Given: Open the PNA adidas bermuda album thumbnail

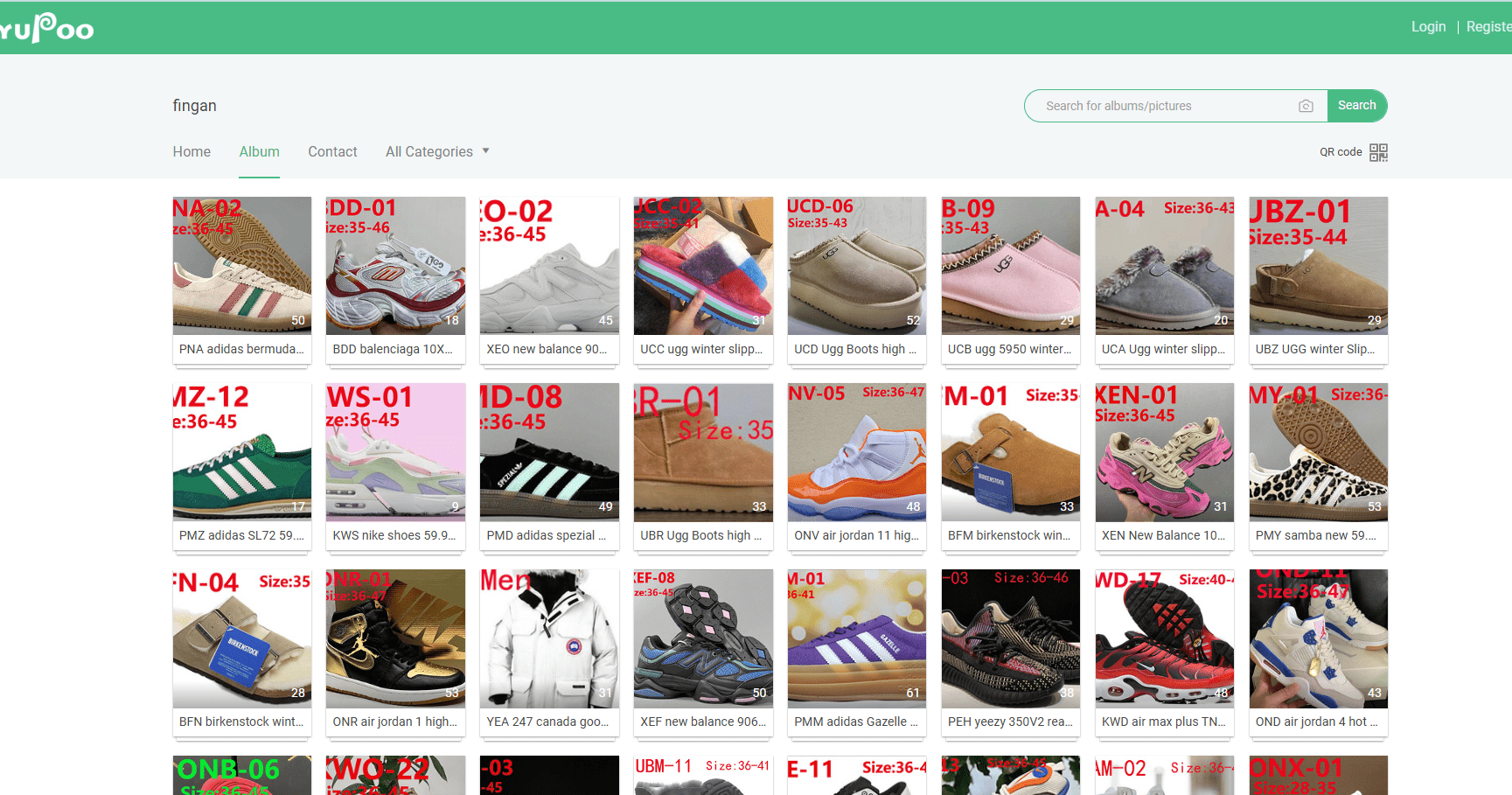Looking at the screenshot, I should click(242, 266).
